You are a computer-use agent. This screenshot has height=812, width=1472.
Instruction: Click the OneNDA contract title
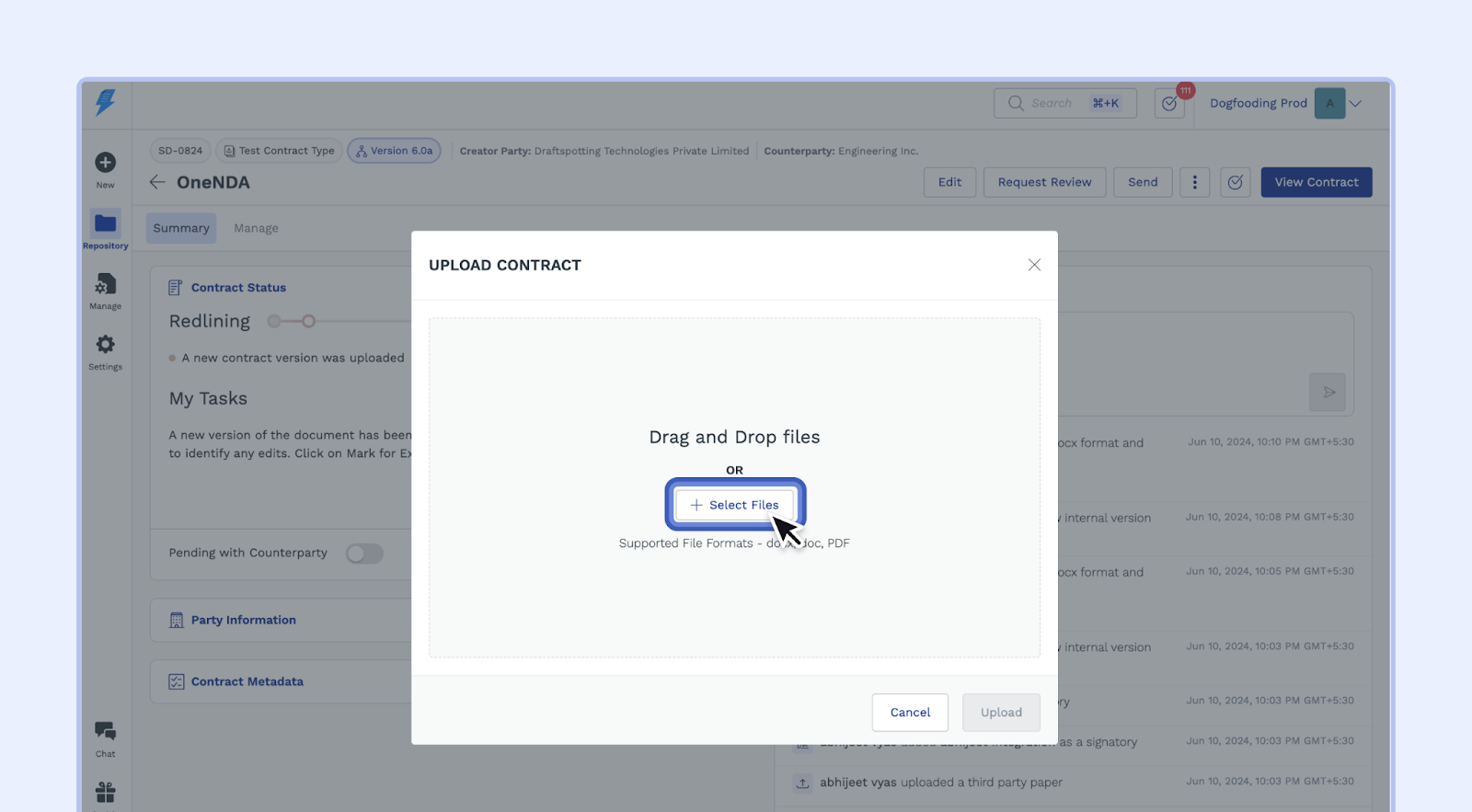[x=213, y=182]
